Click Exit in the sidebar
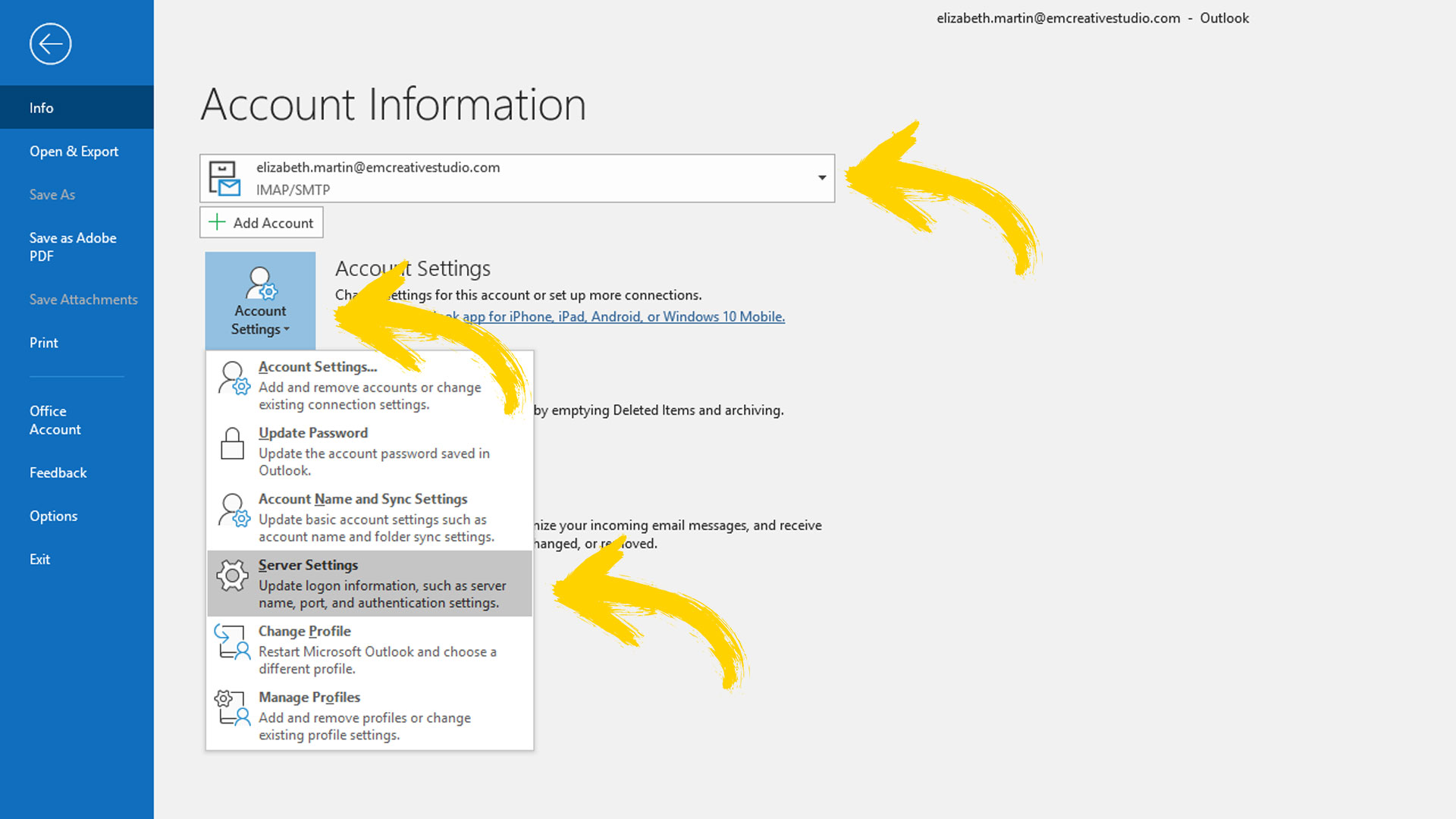The width and height of the screenshot is (1456, 819). tap(77, 559)
